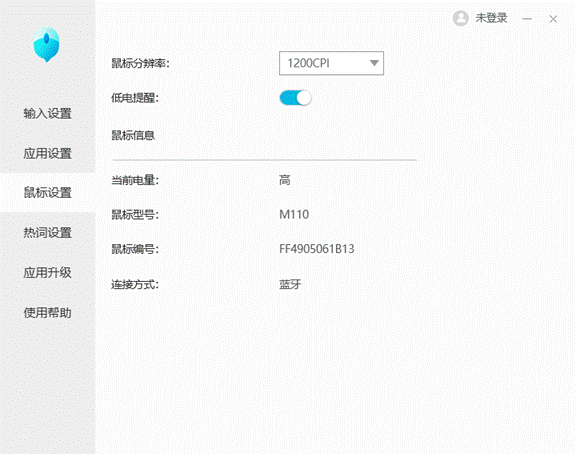Open the 输入设置 tab
The height and width of the screenshot is (454, 576).
point(47,114)
